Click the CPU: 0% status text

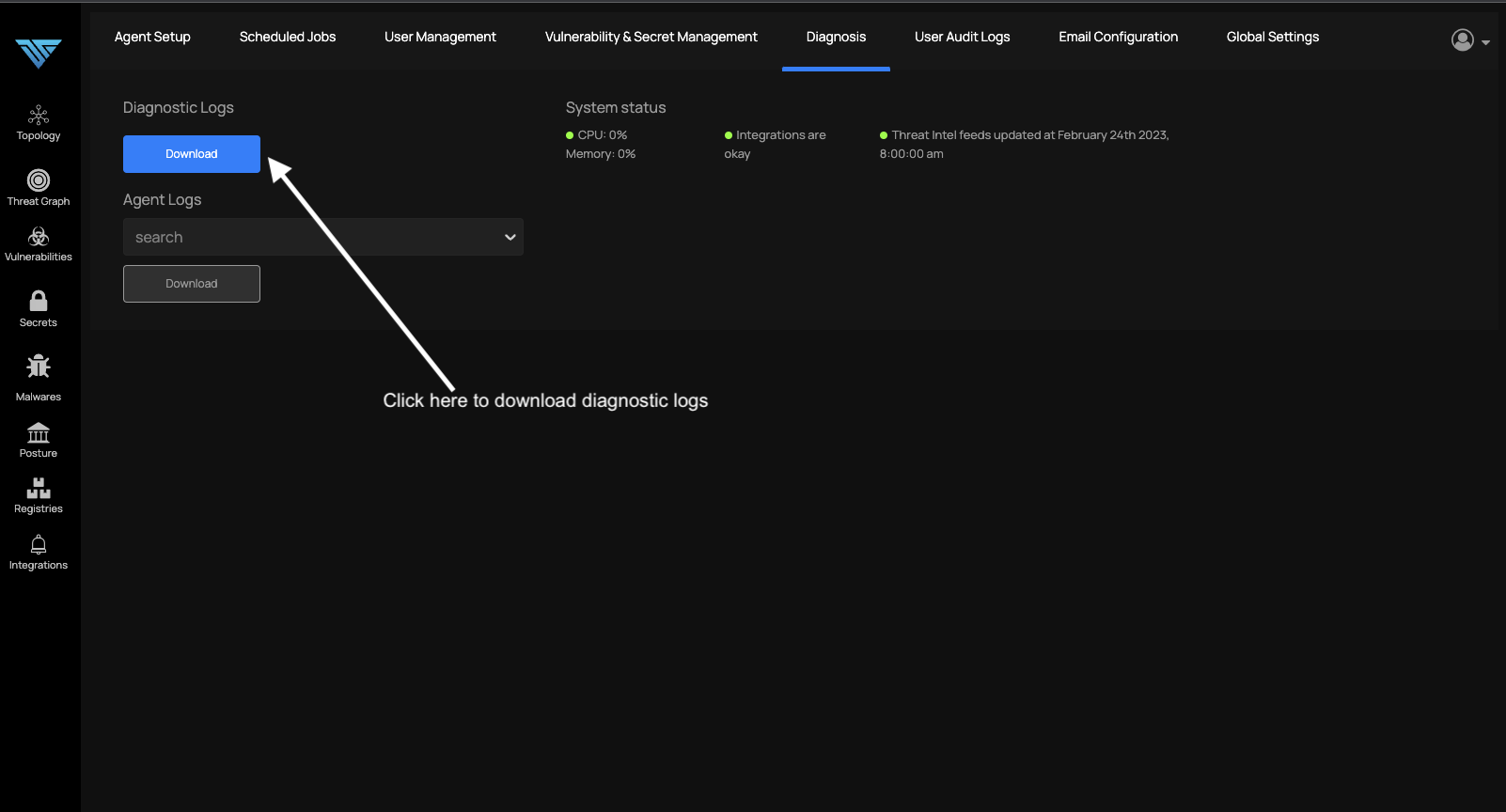pyautogui.click(x=602, y=135)
